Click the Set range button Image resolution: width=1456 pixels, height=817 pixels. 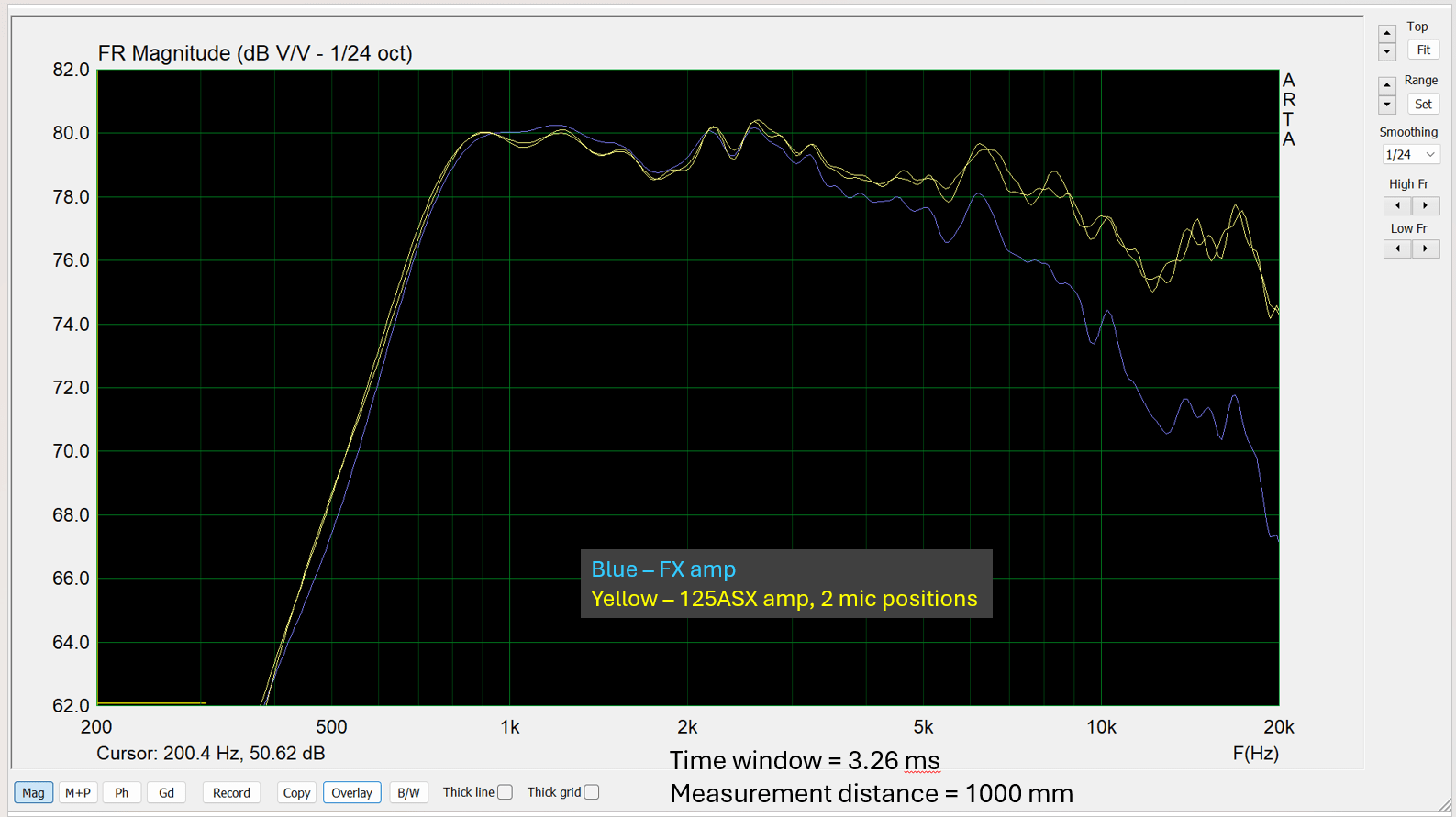coord(1423,105)
